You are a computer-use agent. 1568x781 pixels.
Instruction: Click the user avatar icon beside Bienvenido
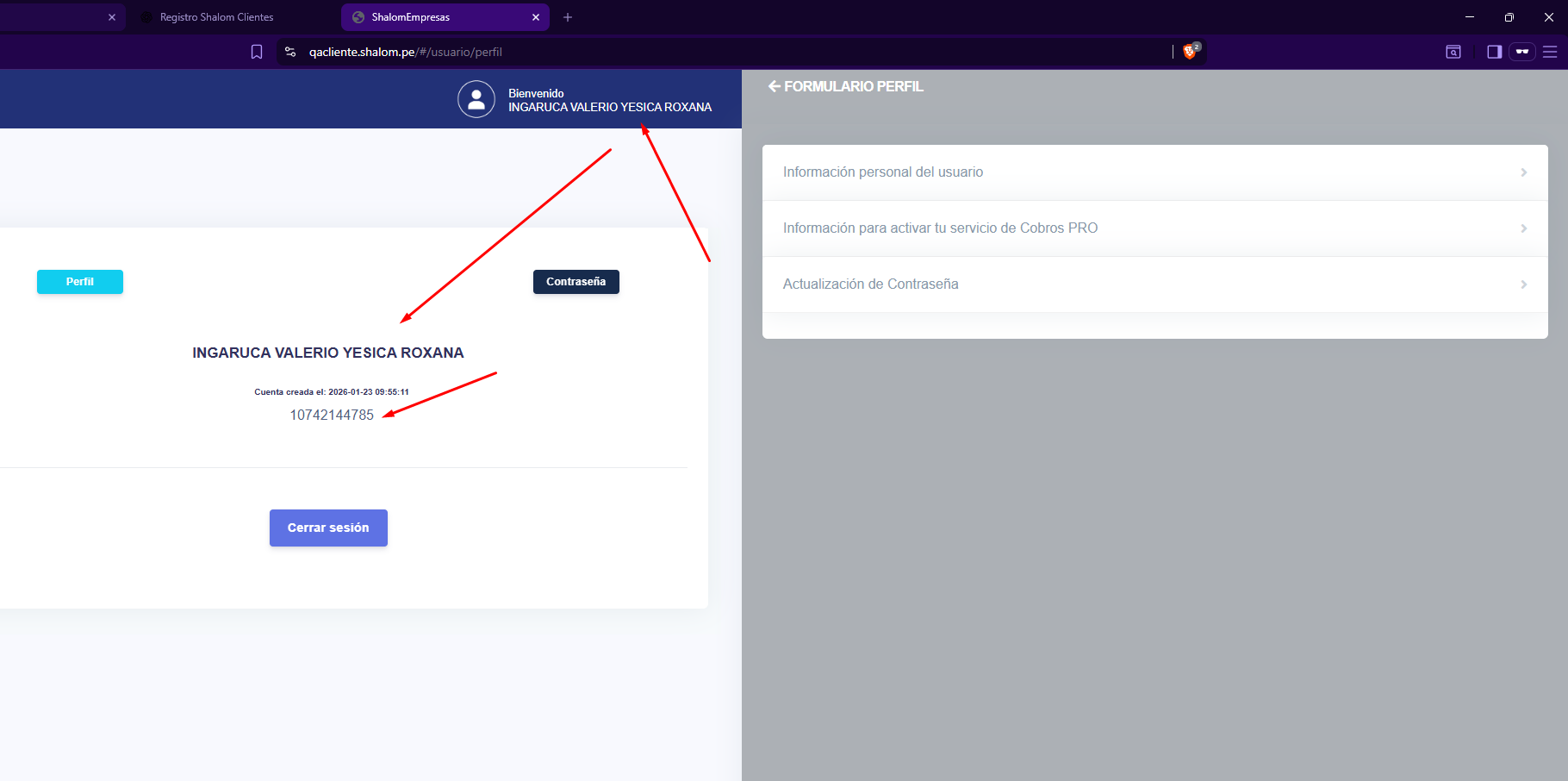(x=476, y=99)
